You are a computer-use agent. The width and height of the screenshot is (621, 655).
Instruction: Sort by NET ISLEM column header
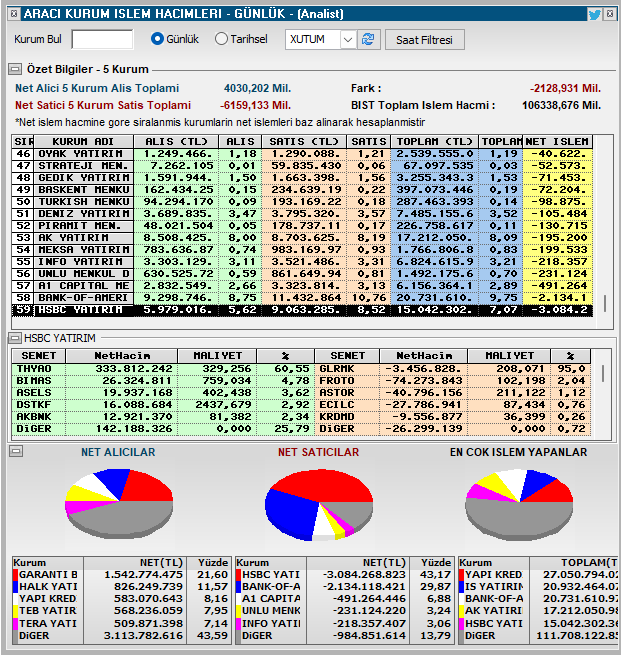557,141
